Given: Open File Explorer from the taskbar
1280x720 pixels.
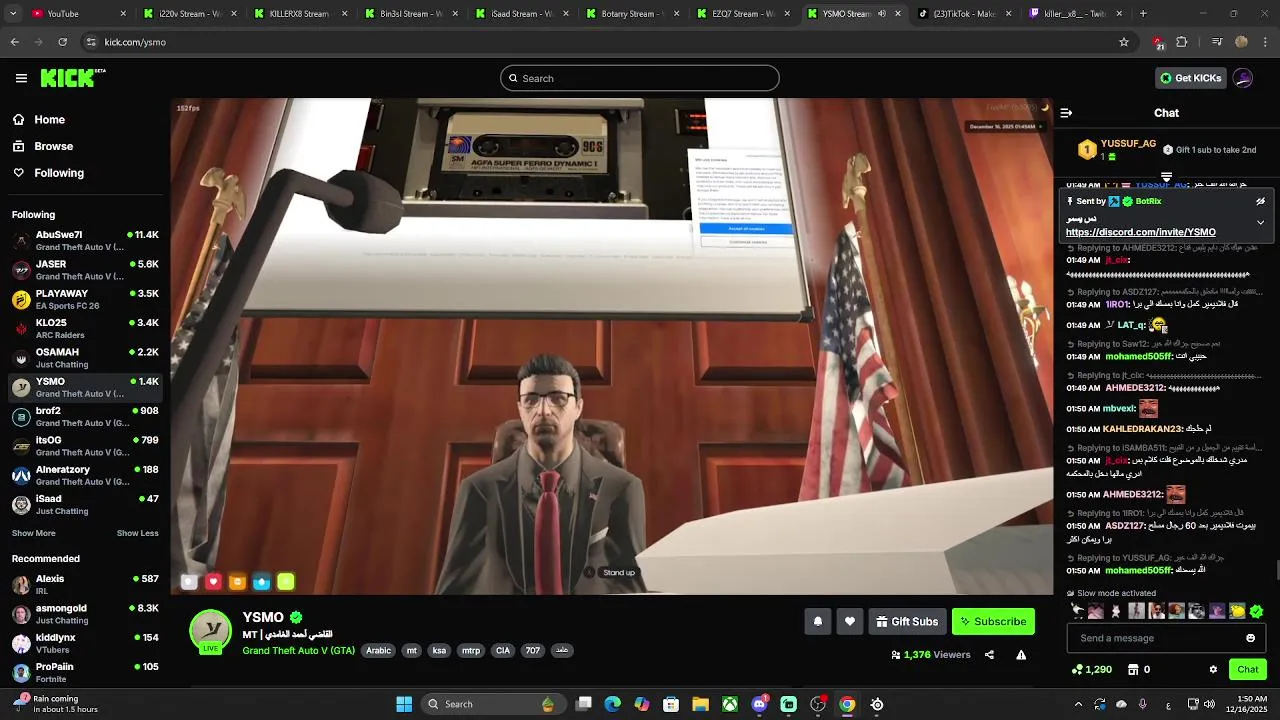Looking at the screenshot, I should [700, 704].
